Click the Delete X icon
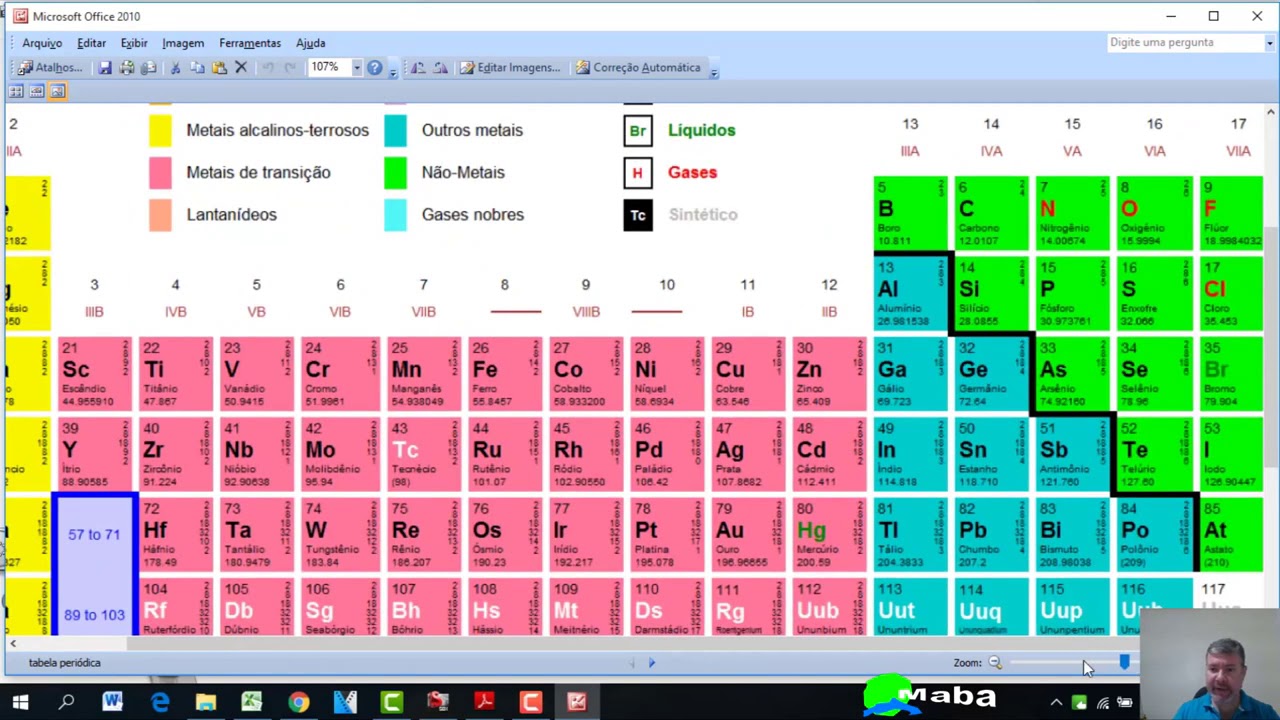Screen dimensions: 1280x720 click(x=241, y=68)
